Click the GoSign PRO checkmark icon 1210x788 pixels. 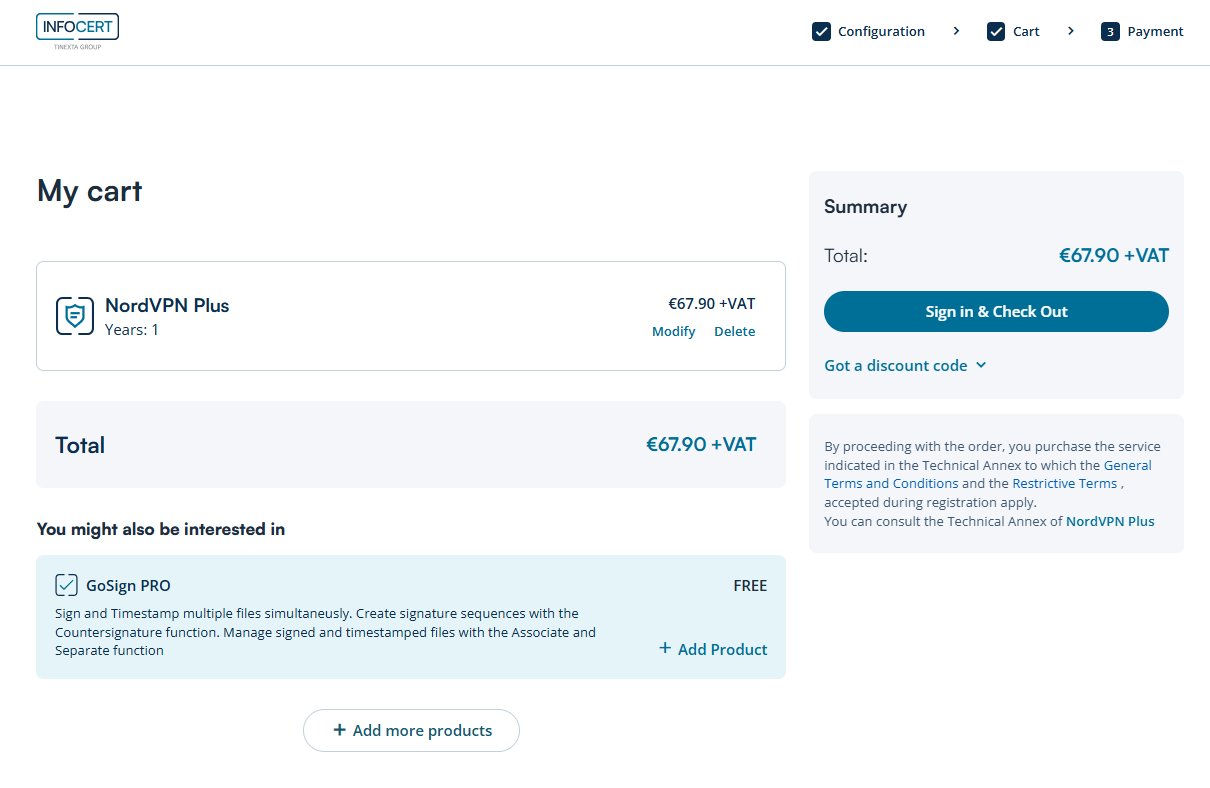pos(66,585)
